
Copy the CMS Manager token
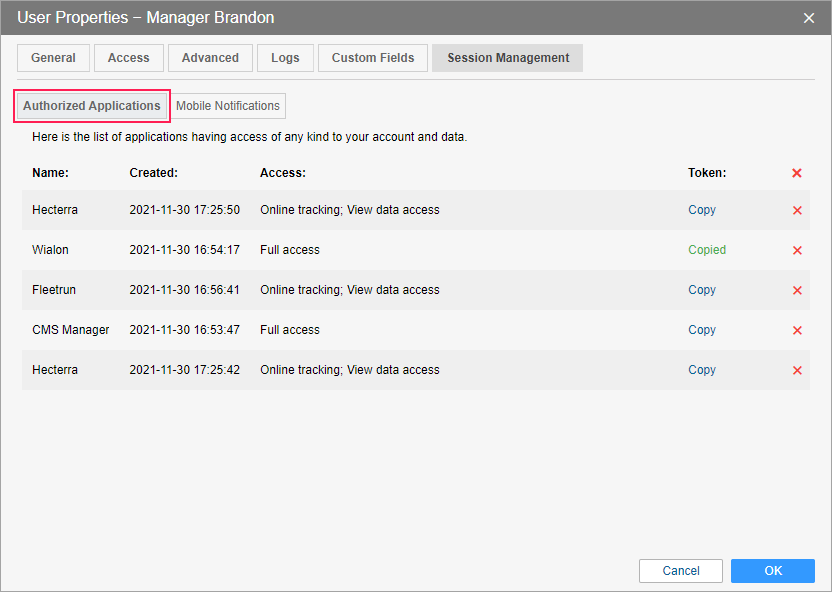click(701, 330)
